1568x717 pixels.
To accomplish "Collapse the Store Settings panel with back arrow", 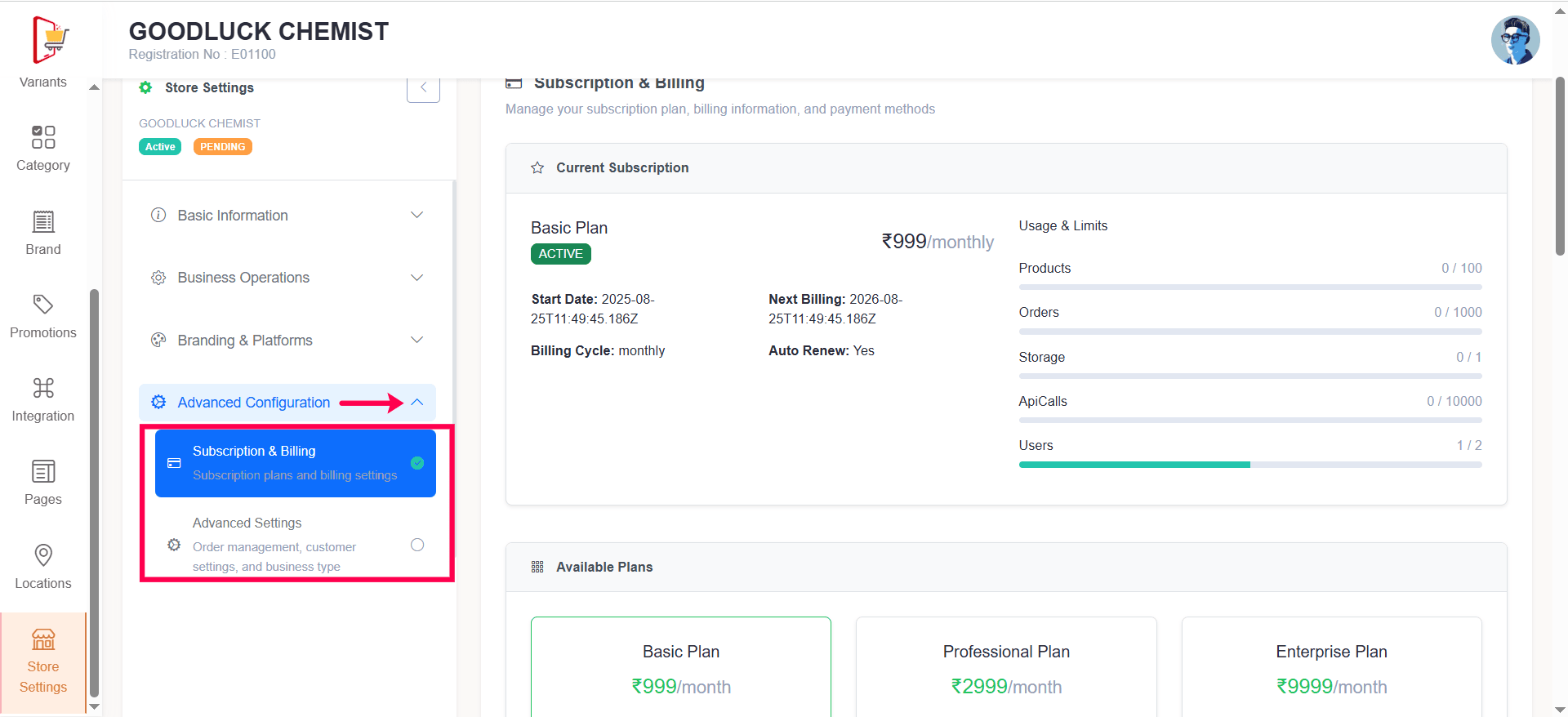I will point(423,87).
